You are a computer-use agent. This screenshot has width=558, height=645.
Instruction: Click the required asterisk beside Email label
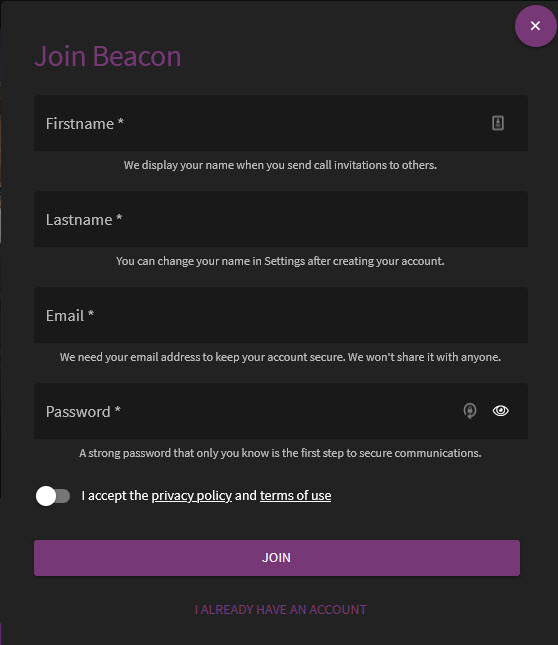(x=91, y=314)
